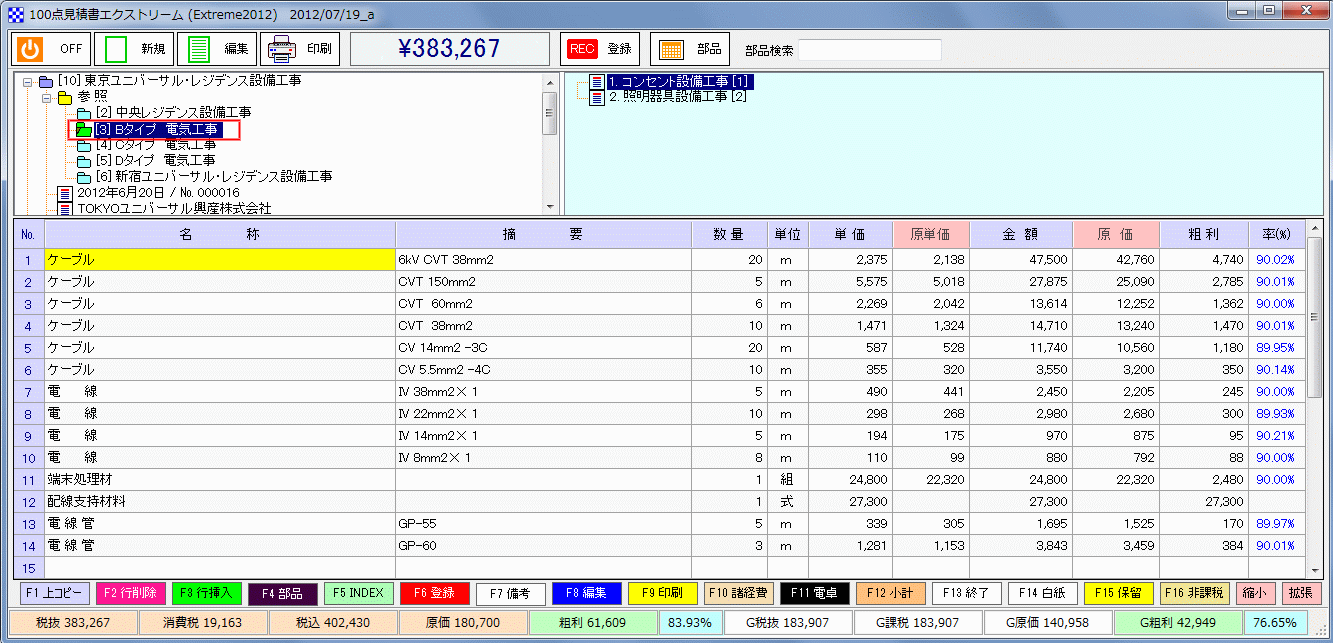The width and height of the screenshot is (1333, 643).
Task: Open the calculator with the F11 電卓 button
Action: [x=813, y=592]
